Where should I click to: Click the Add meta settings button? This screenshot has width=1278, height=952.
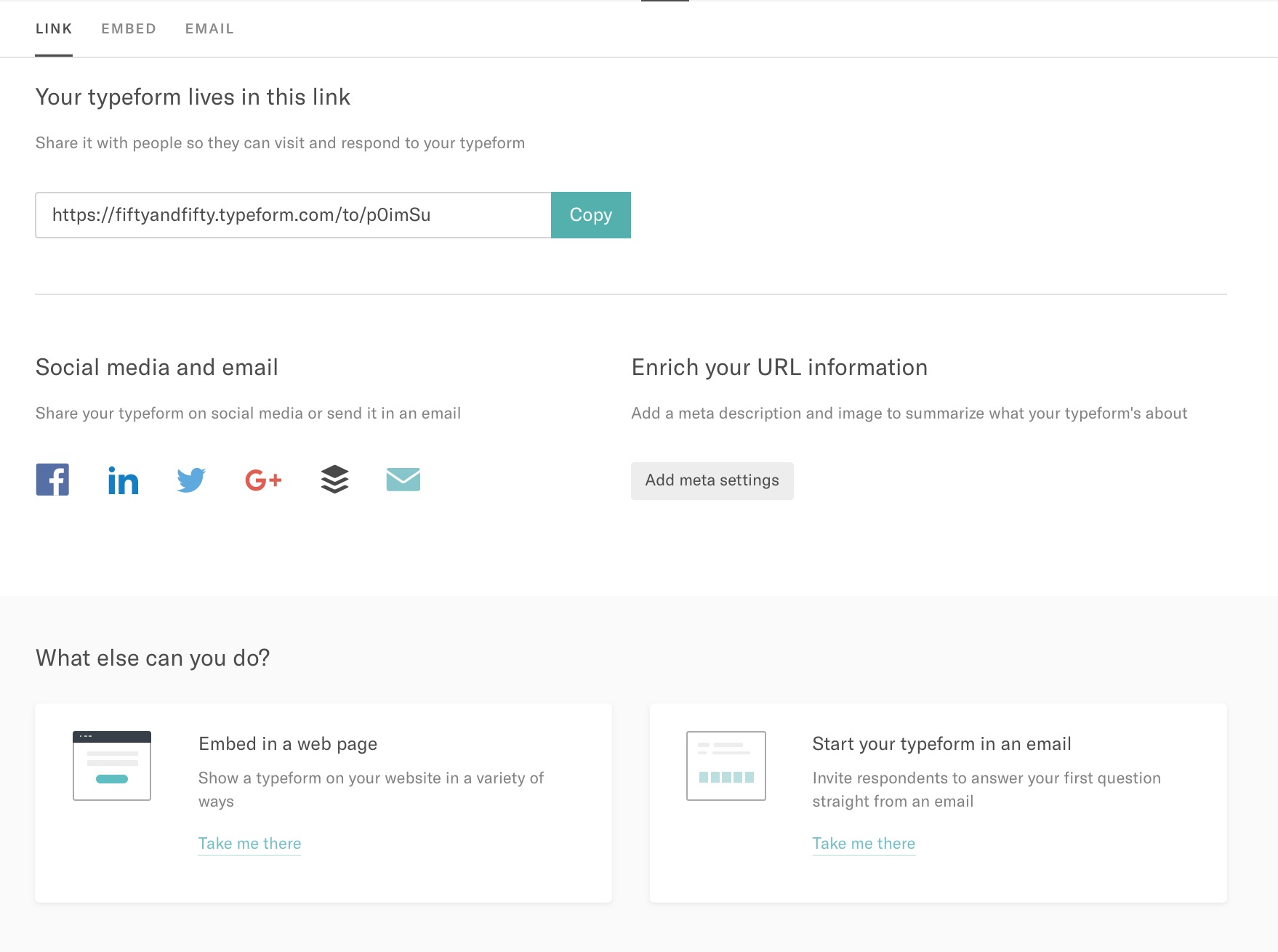pyautogui.click(x=712, y=480)
